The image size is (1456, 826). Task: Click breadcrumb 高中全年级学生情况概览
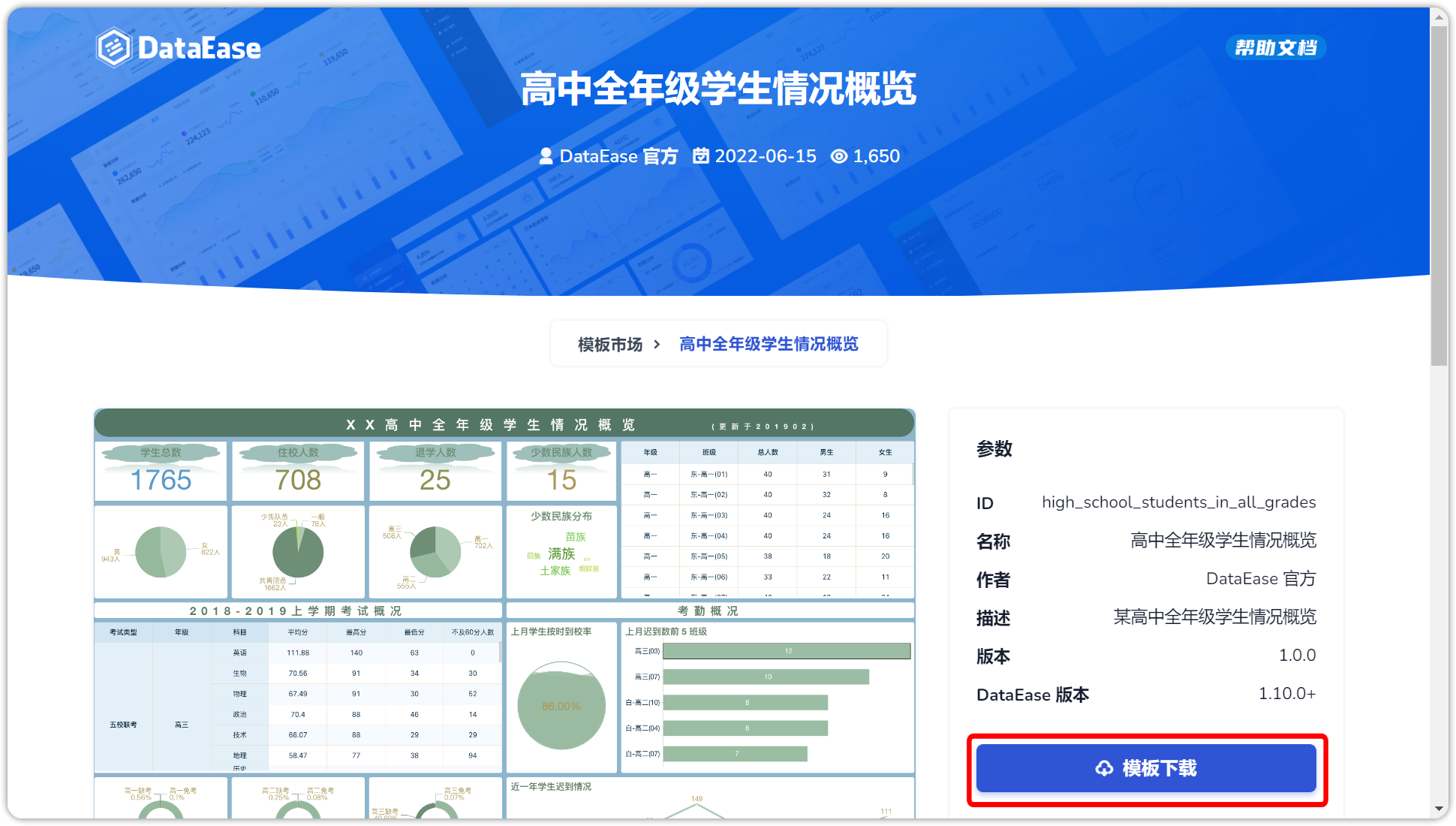(x=769, y=344)
